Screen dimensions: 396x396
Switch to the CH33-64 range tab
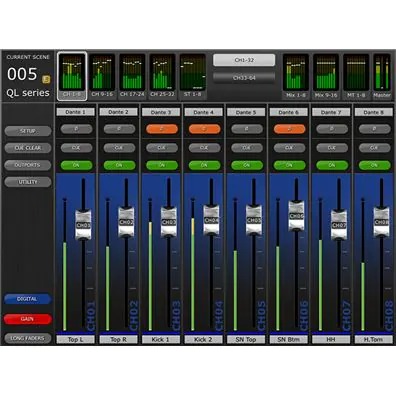(x=244, y=78)
